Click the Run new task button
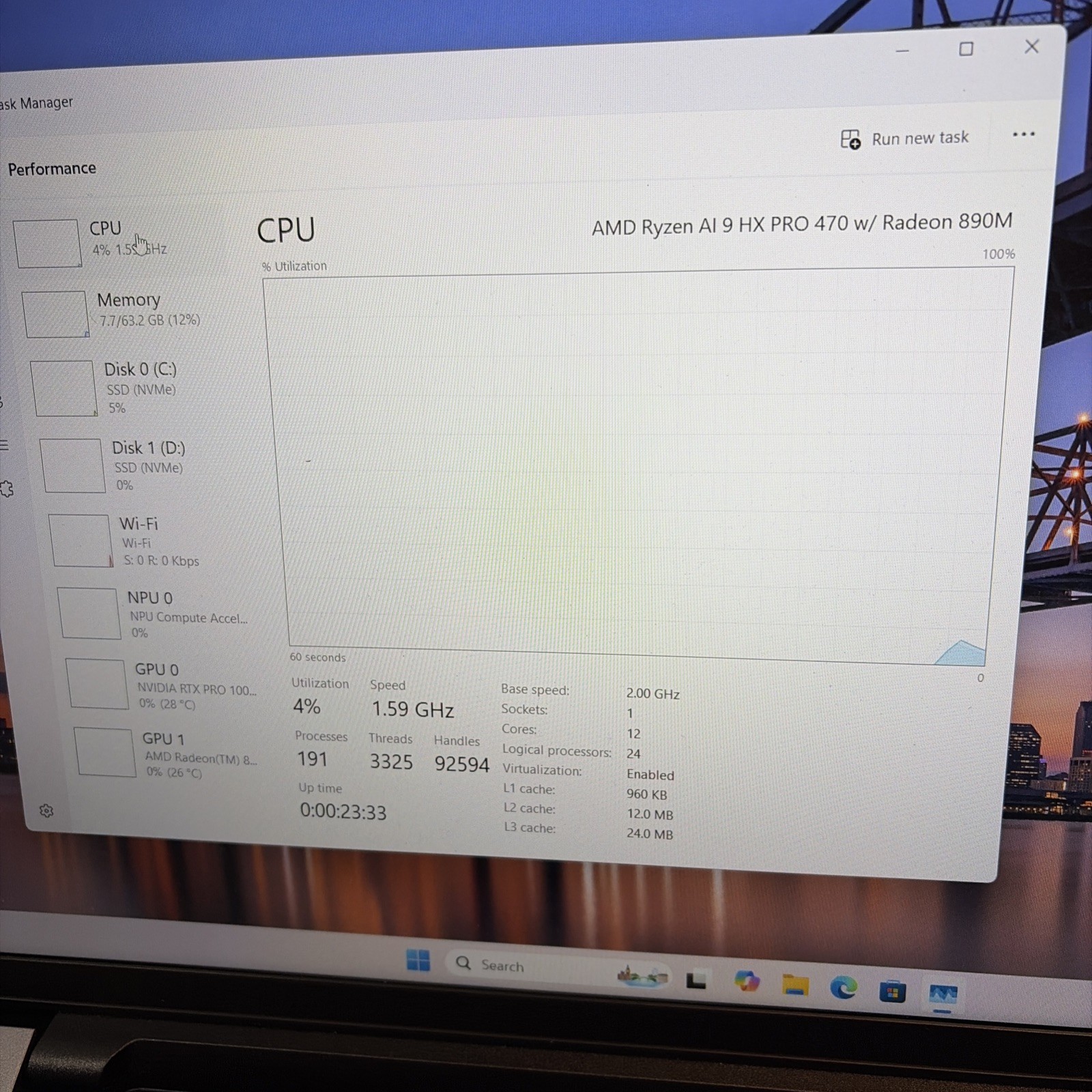The width and height of the screenshot is (1092, 1092). tap(904, 139)
